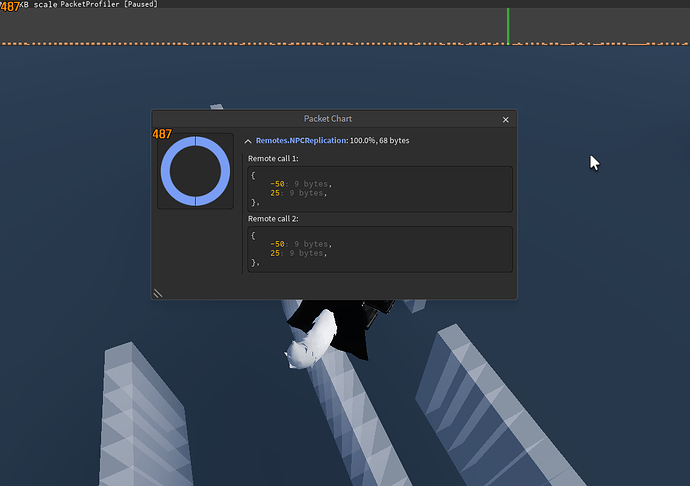
Task: Click the 100.0%, 68 bytes summary text
Action: 379,141
